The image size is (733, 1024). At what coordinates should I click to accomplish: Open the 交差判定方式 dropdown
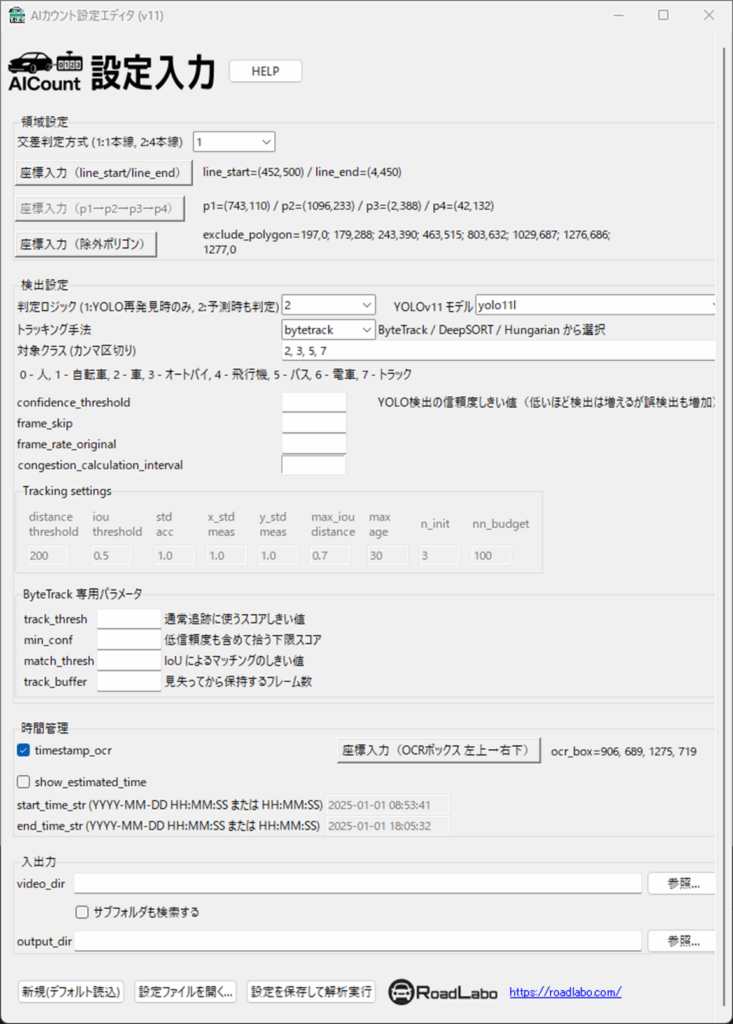pyautogui.click(x=234, y=141)
